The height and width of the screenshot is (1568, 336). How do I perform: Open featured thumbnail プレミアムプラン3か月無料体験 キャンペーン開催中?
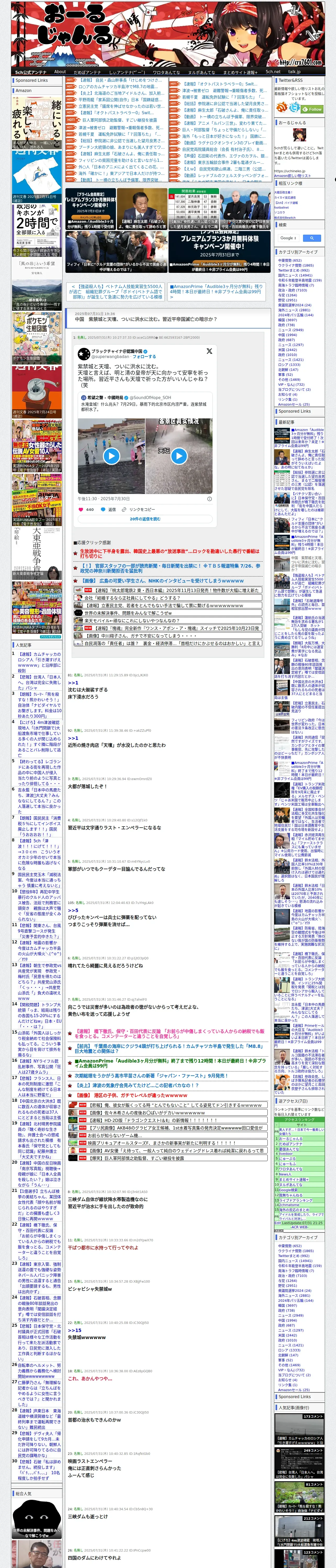click(220, 252)
